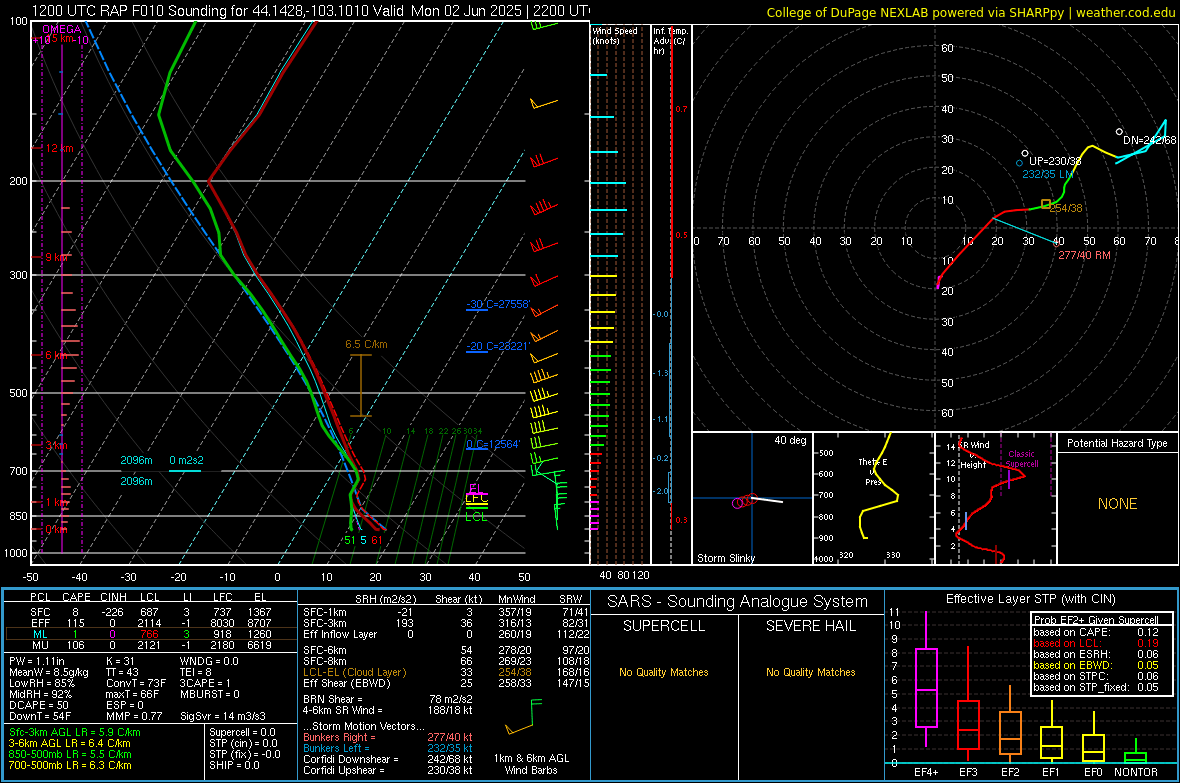Click the 1km & 6km AGL wind barbs icon
The image size is (1180, 783).
[524, 717]
